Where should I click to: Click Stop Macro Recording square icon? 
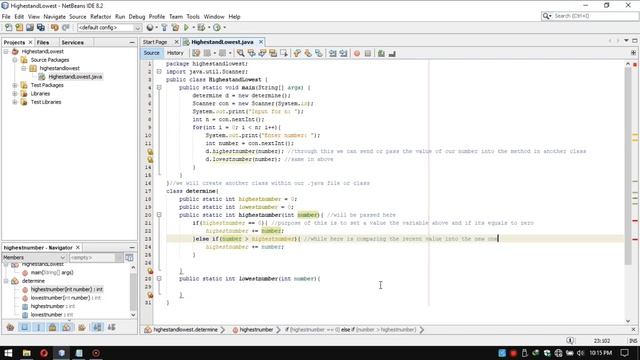368,53
